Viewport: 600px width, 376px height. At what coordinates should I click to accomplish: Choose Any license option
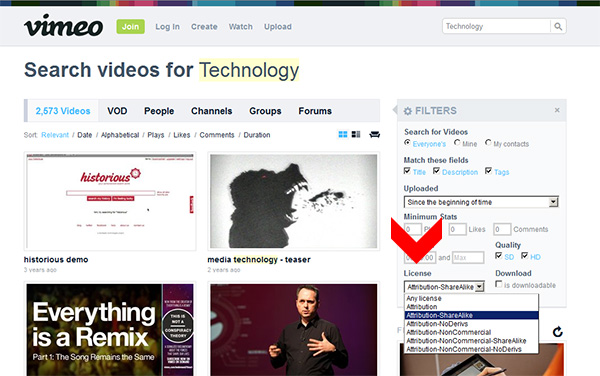coord(471,298)
